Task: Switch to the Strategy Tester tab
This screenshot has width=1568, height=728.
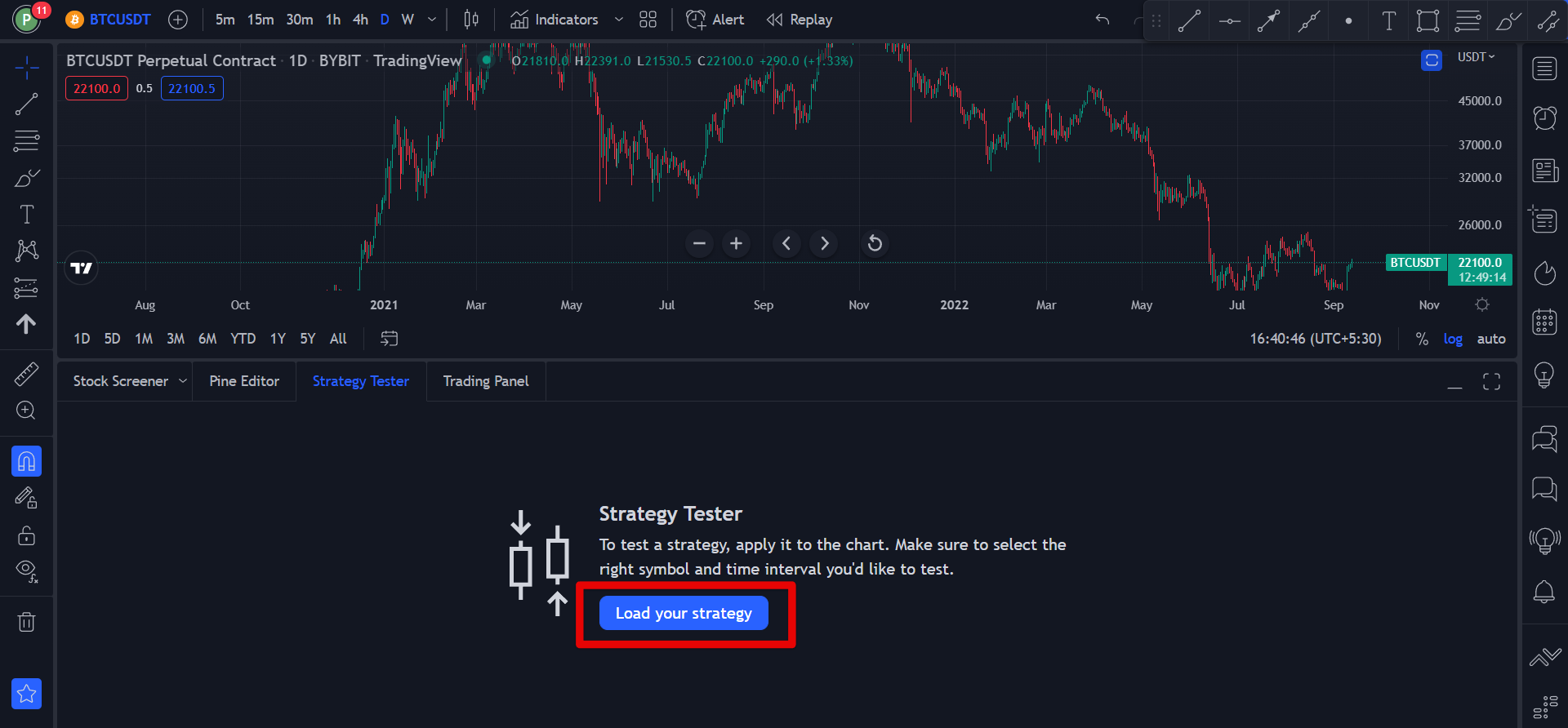Action: click(361, 381)
